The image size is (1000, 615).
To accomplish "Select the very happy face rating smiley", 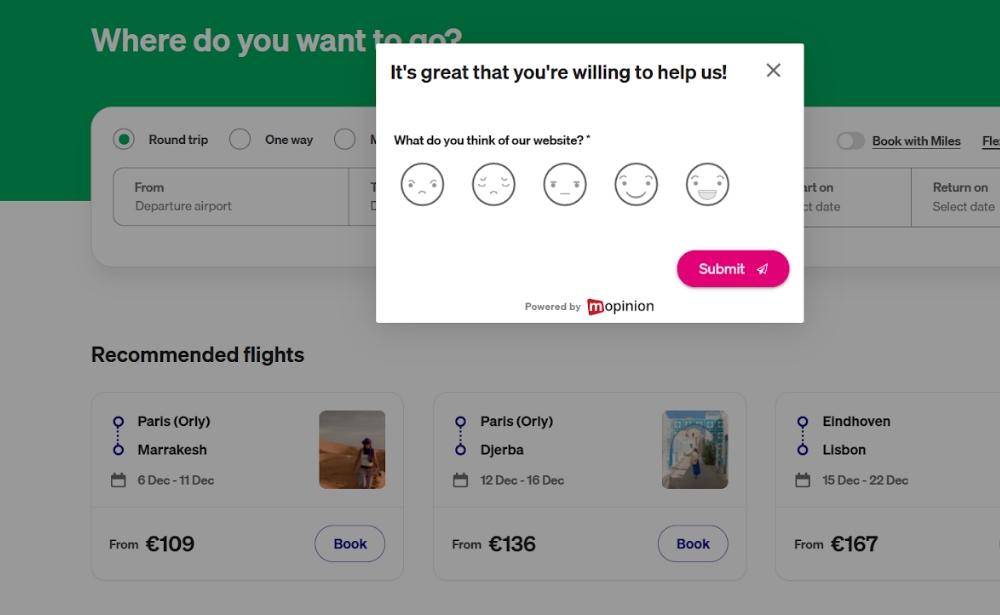I will (x=707, y=184).
